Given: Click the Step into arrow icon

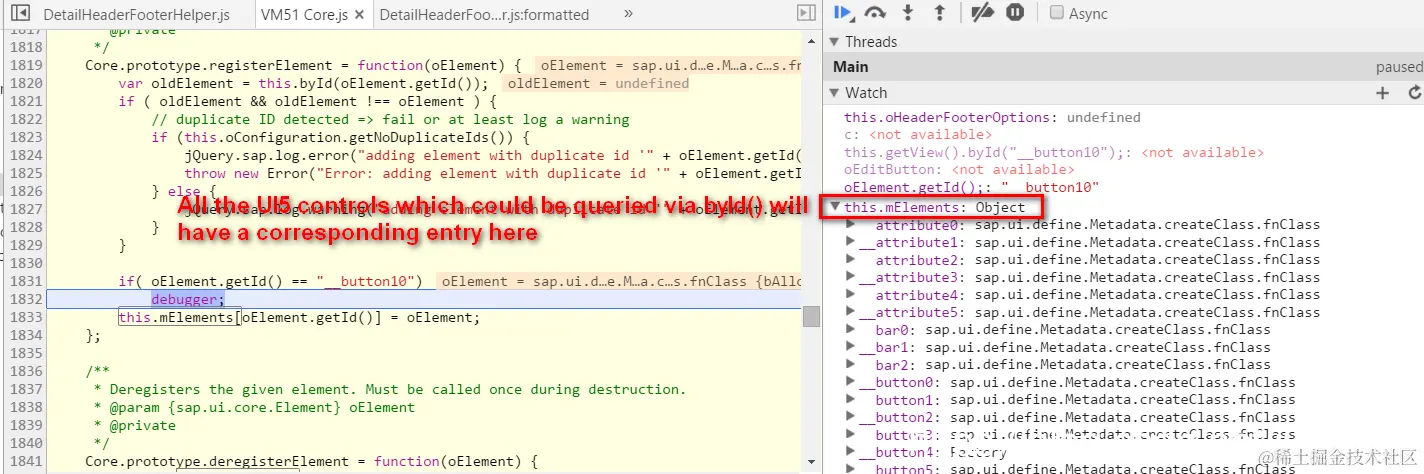Looking at the screenshot, I should click(x=908, y=13).
